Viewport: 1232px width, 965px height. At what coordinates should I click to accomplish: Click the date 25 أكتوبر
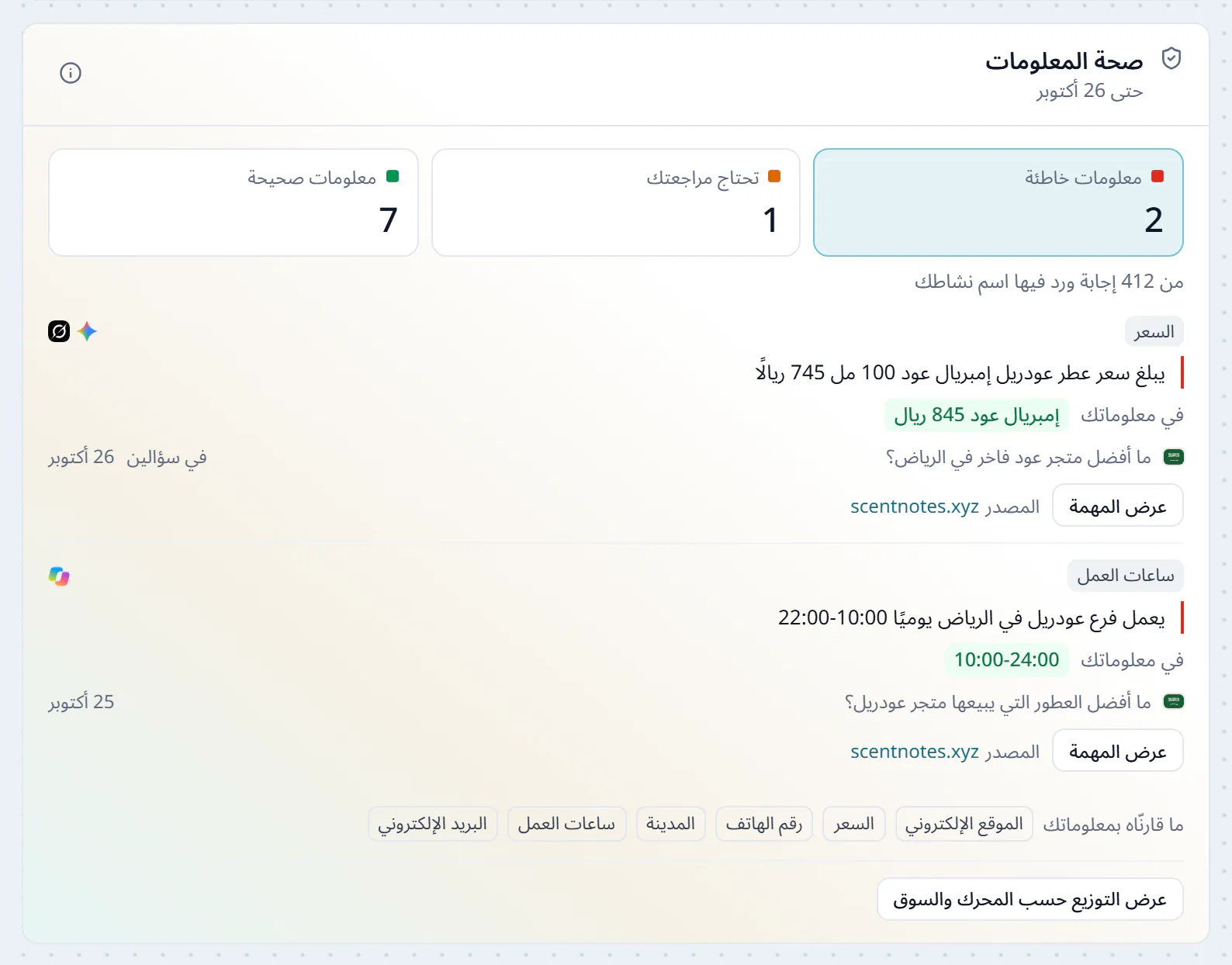pyautogui.click(x=81, y=702)
